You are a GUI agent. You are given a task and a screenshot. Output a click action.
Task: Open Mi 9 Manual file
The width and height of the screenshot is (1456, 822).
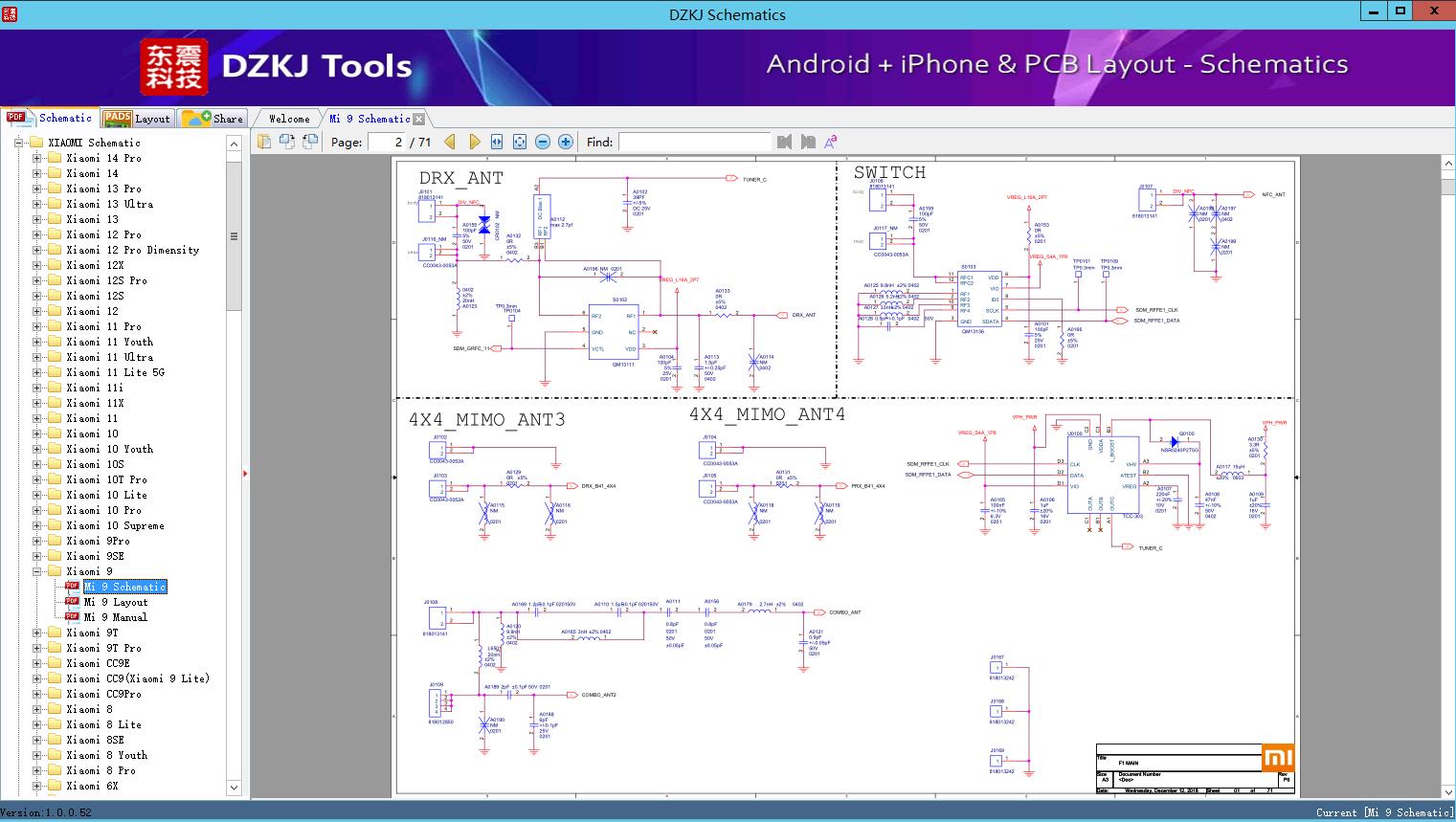[x=115, y=617]
